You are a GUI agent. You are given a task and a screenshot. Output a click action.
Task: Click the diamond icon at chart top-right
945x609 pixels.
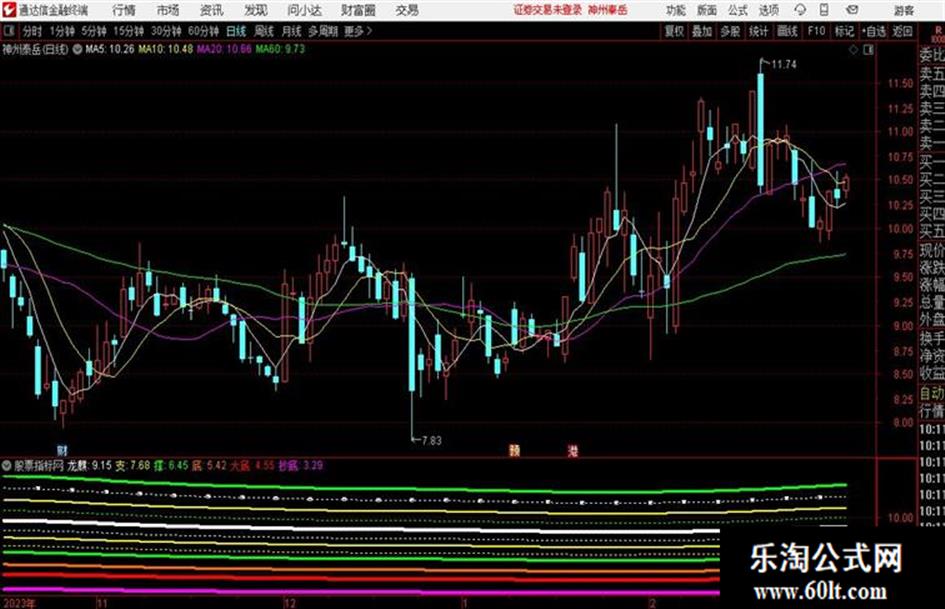853,50
